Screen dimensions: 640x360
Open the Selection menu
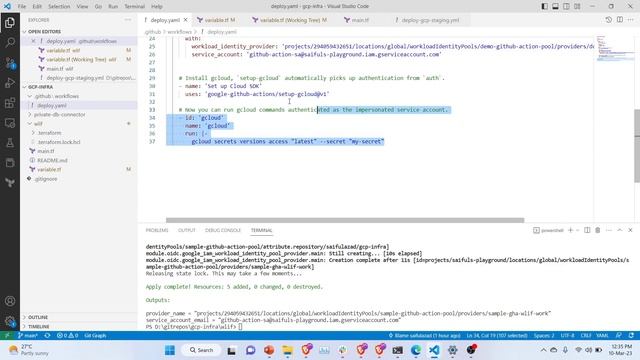point(59,6)
